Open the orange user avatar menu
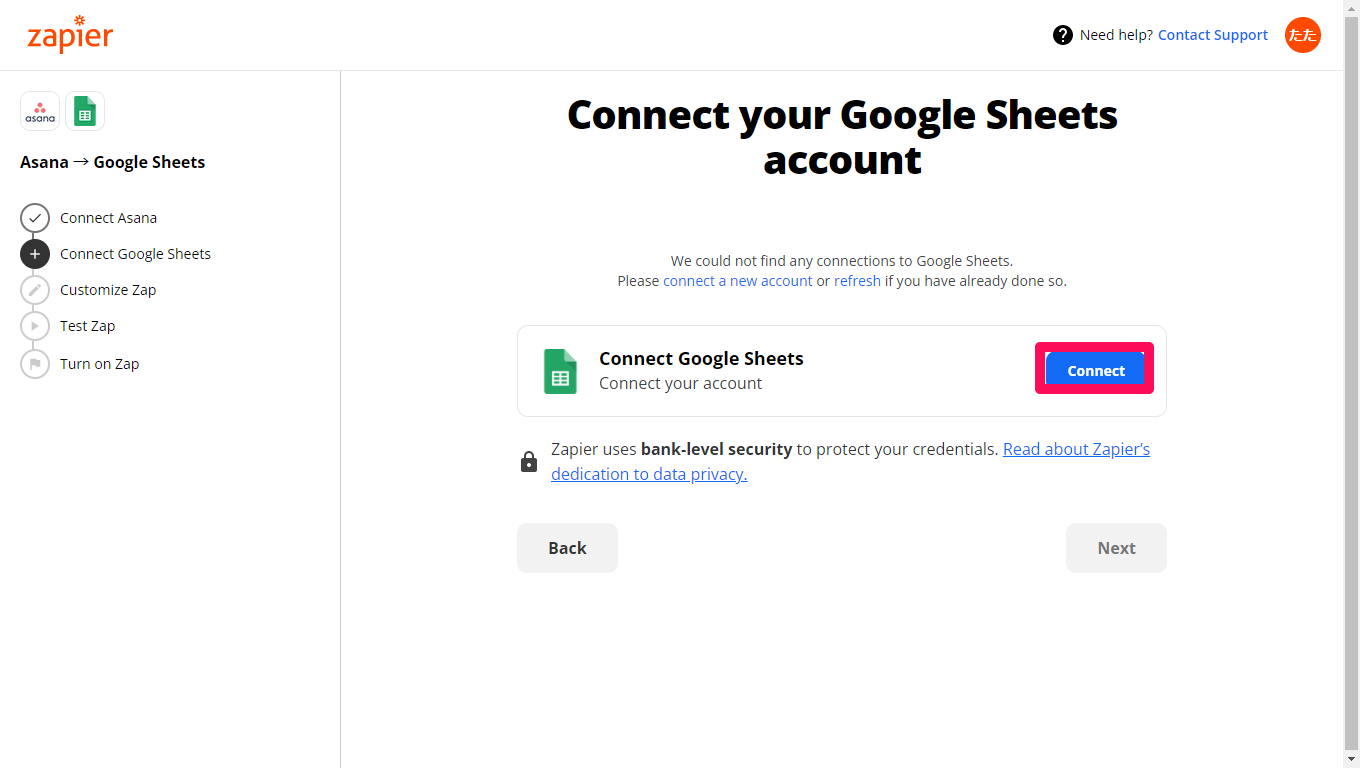Image resolution: width=1360 pixels, height=768 pixels. (x=1302, y=35)
